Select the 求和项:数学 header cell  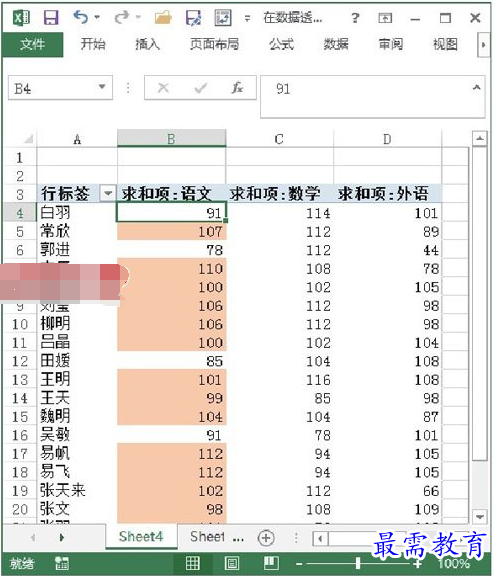[x=279, y=193]
